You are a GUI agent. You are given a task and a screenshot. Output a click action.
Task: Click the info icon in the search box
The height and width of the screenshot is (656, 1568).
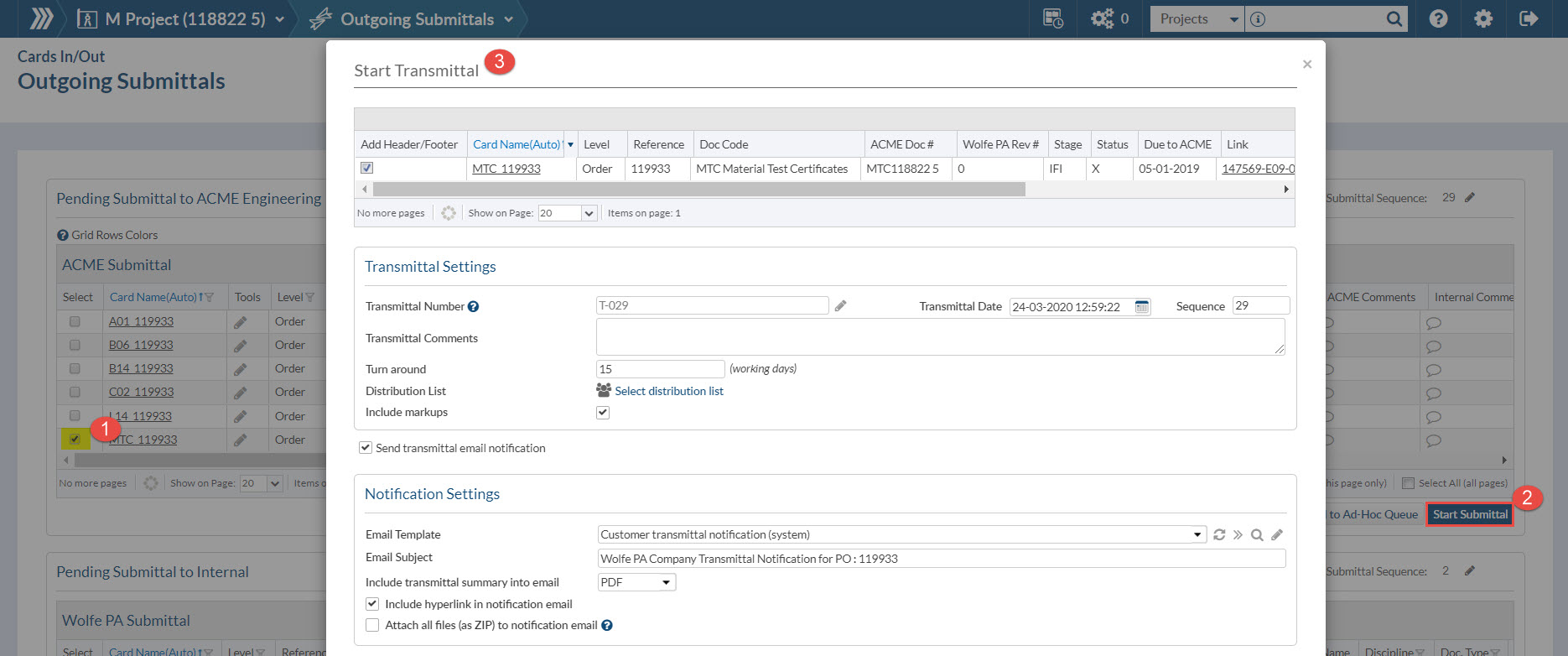1258,18
